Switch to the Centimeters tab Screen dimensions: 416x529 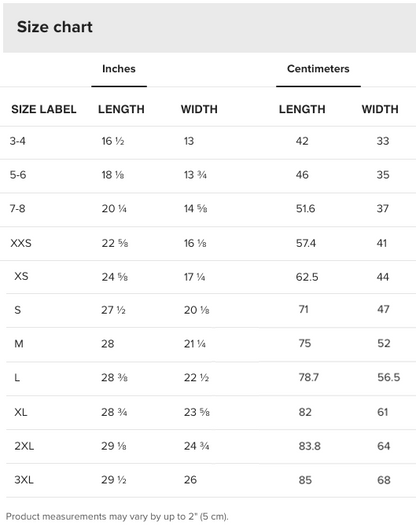click(318, 69)
